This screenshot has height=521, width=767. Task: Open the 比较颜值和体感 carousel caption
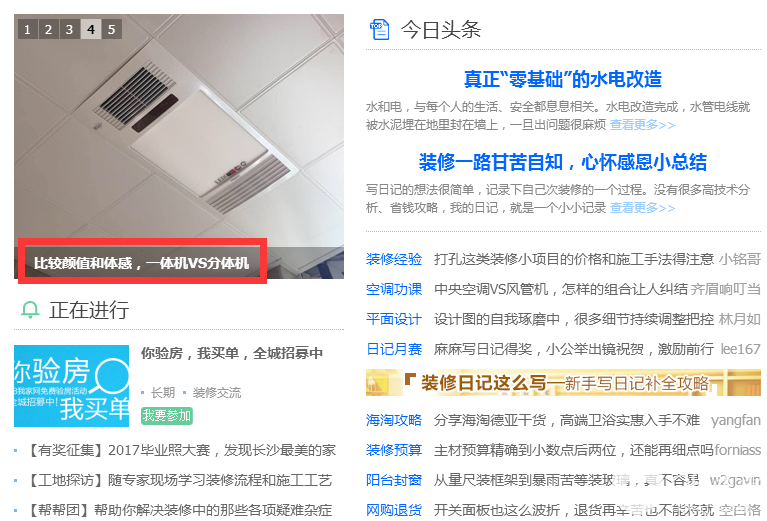[x=142, y=263]
